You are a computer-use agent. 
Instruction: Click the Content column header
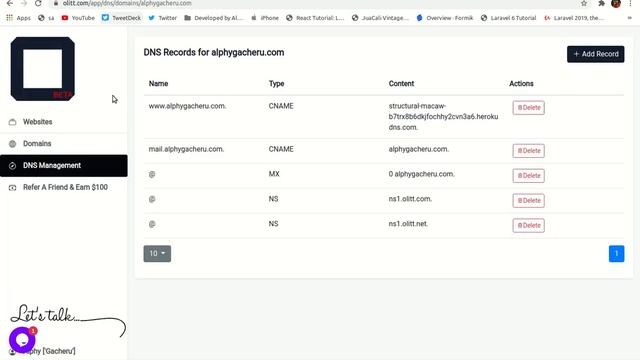[x=401, y=84]
